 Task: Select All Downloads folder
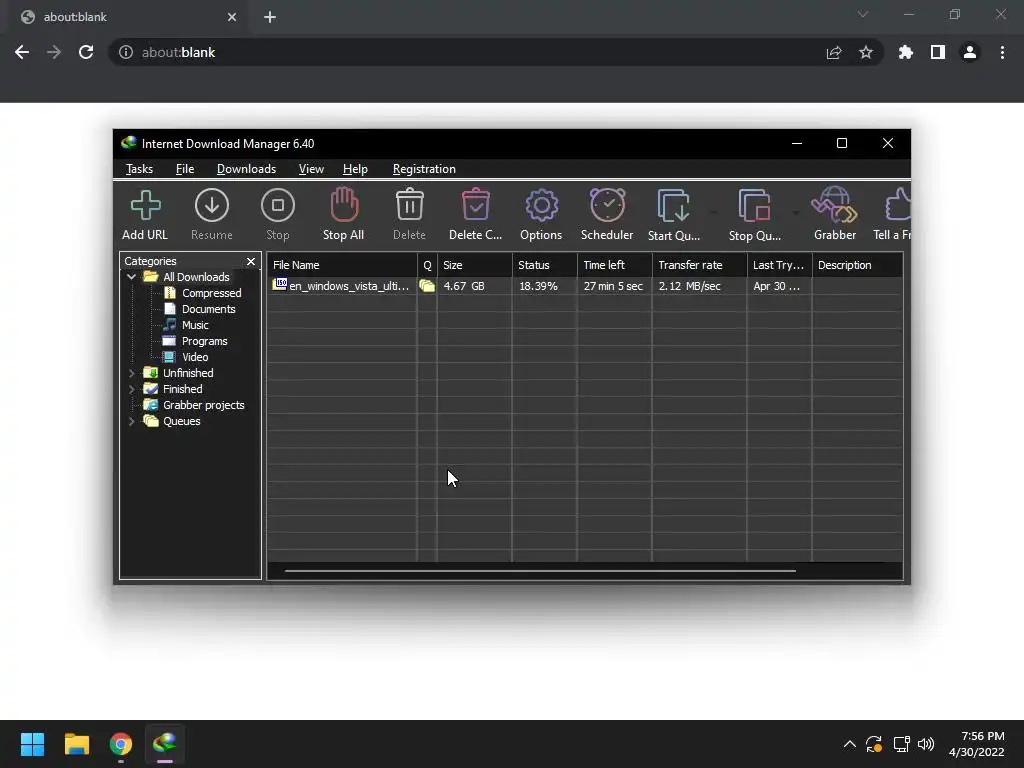196,277
